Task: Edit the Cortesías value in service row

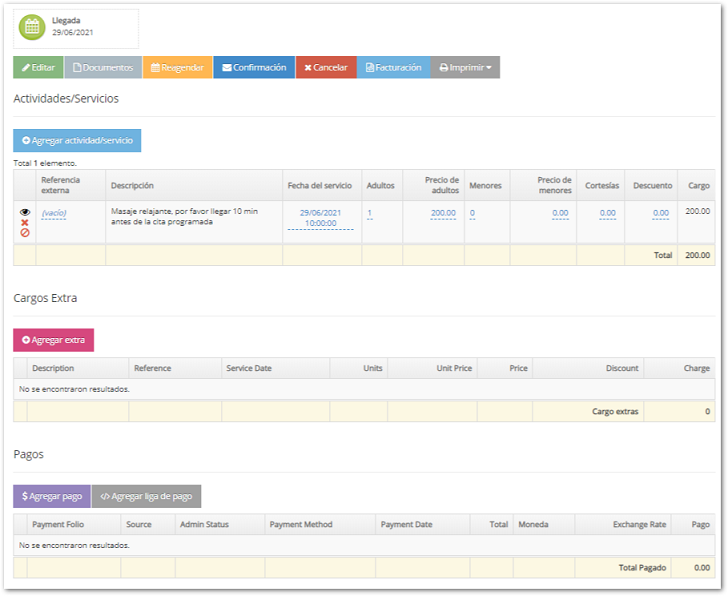Action: (607, 213)
